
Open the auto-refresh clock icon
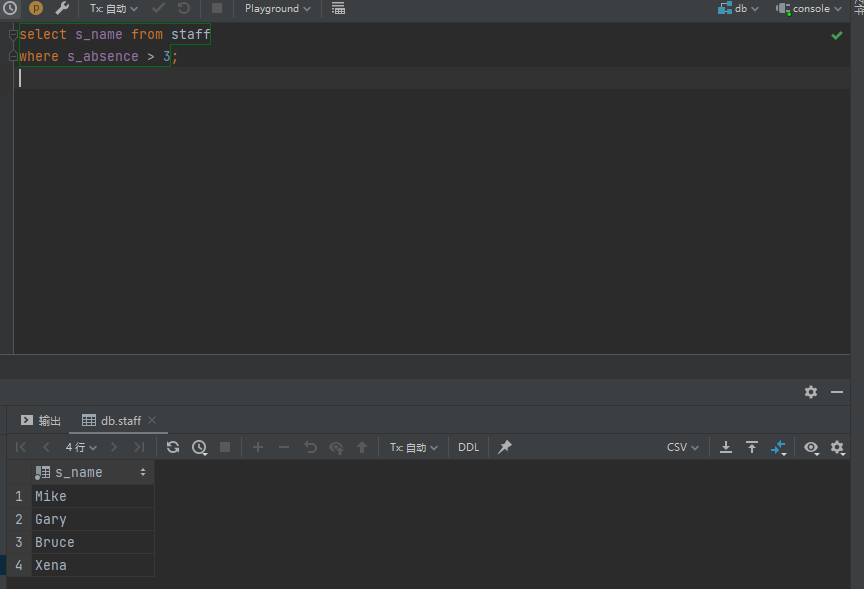click(x=199, y=447)
